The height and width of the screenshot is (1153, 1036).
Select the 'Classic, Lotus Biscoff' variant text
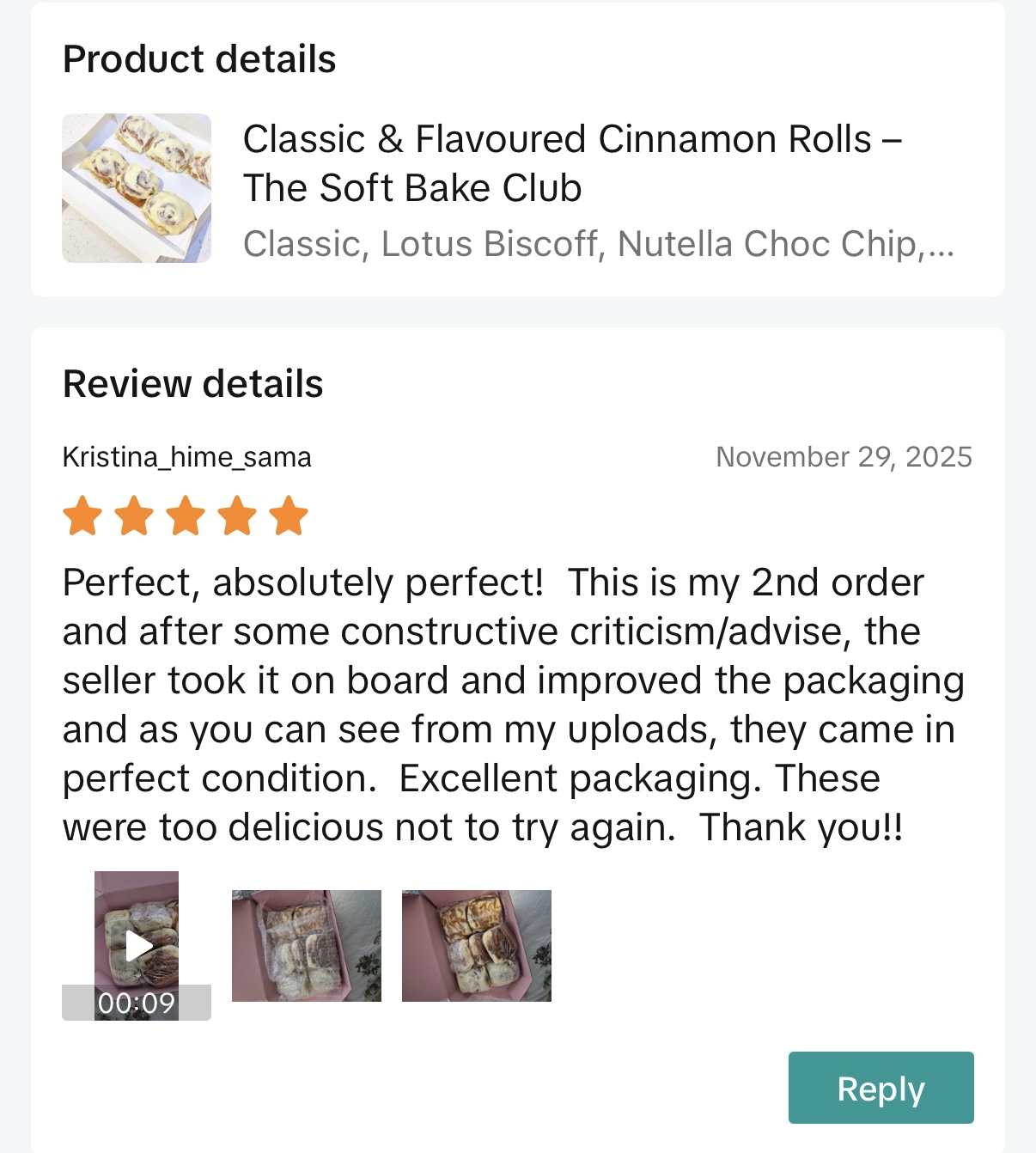pyautogui.click(x=419, y=244)
